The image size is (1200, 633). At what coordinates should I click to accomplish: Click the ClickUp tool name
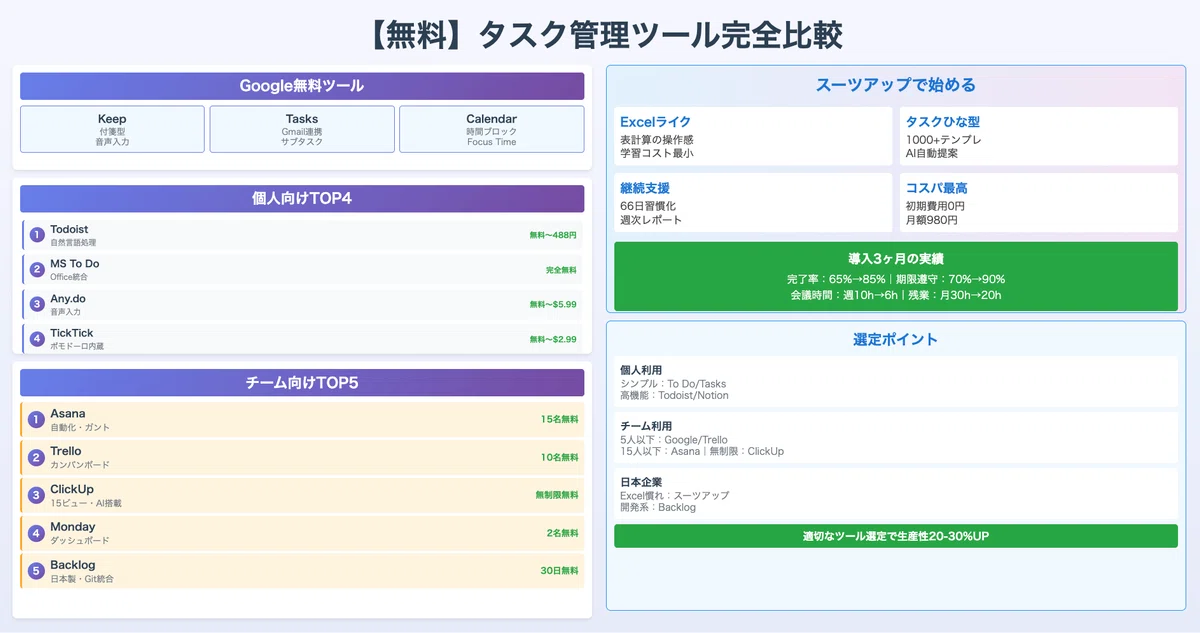(72, 489)
